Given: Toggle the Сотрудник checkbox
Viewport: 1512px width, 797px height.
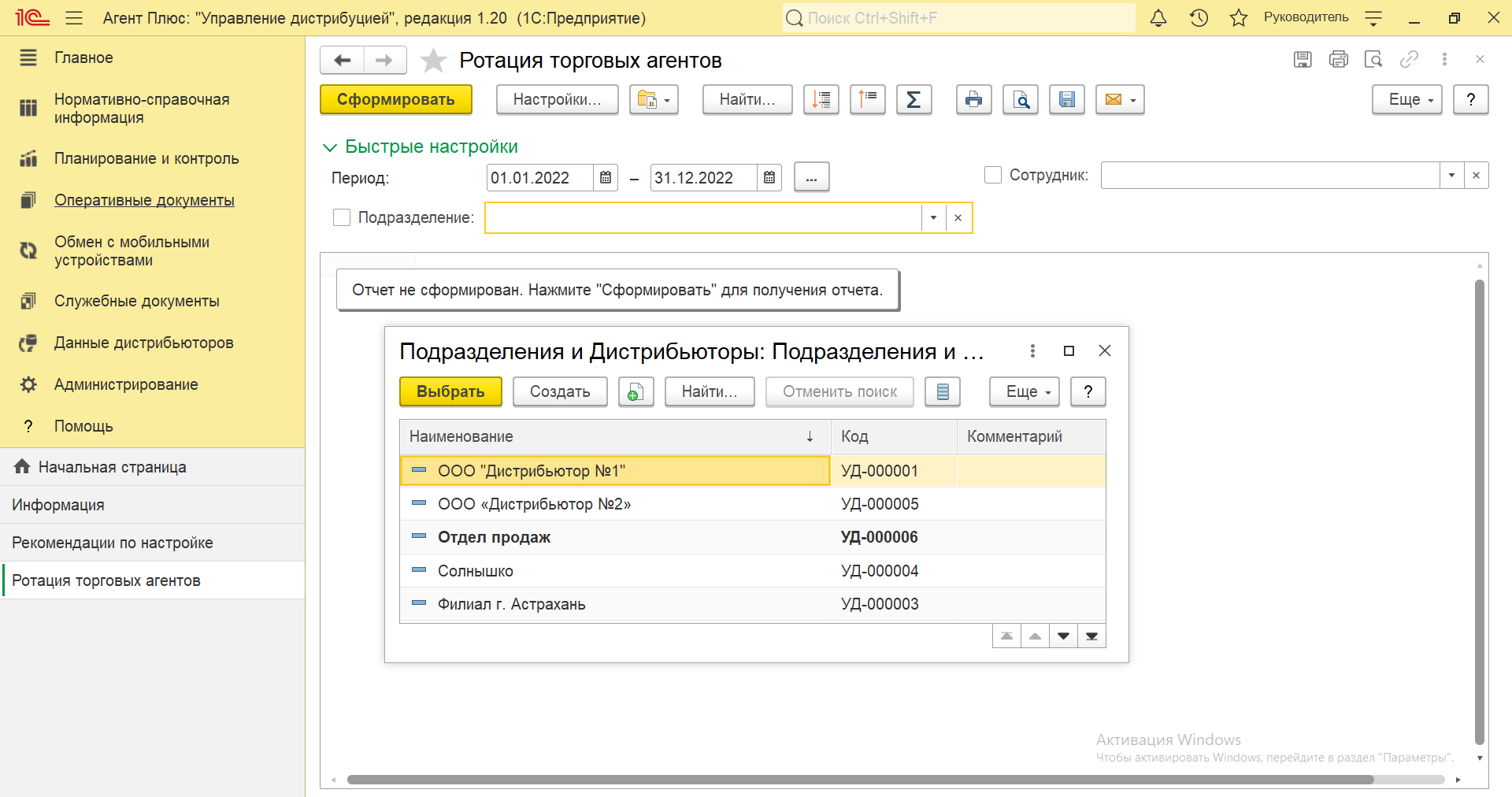Looking at the screenshot, I should click(993, 175).
